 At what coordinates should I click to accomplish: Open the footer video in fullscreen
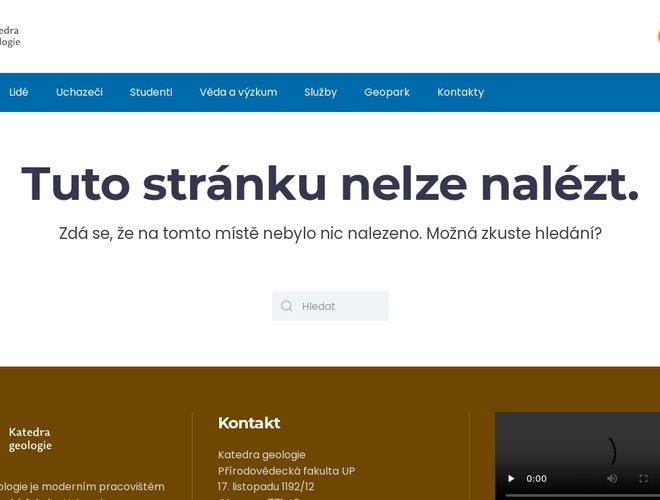(x=644, y=479)
